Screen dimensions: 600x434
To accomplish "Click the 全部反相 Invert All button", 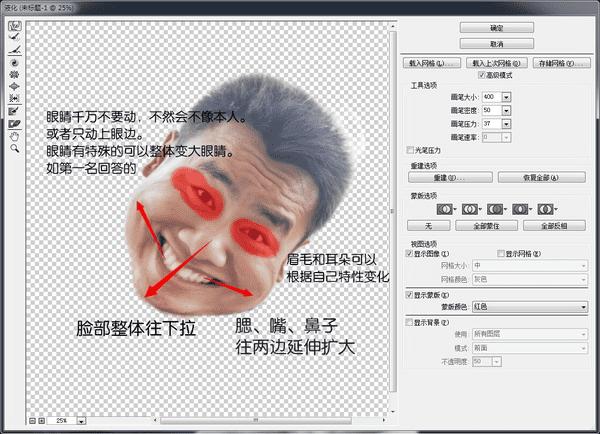I will tap(554, 226).
